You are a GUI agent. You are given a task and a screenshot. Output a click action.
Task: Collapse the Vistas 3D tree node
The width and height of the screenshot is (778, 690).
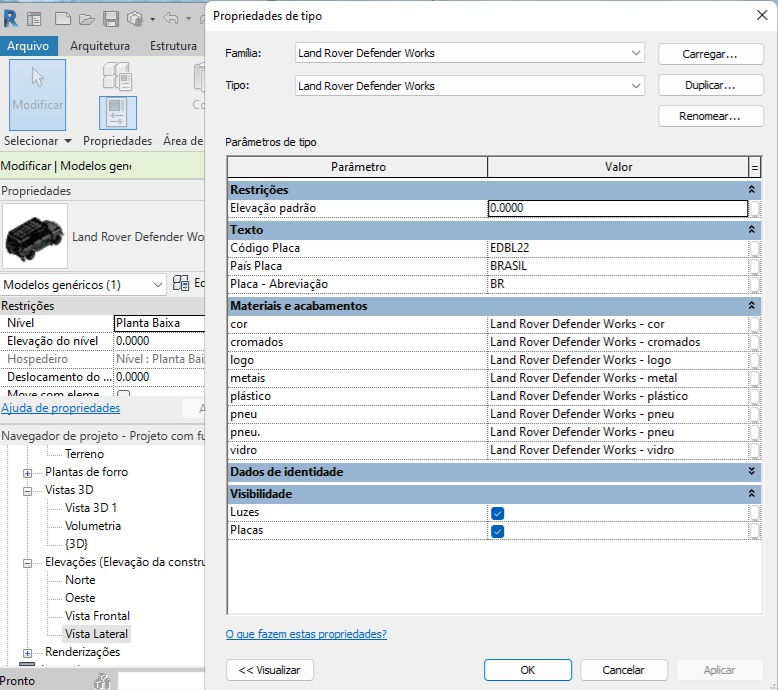point(28,491)
